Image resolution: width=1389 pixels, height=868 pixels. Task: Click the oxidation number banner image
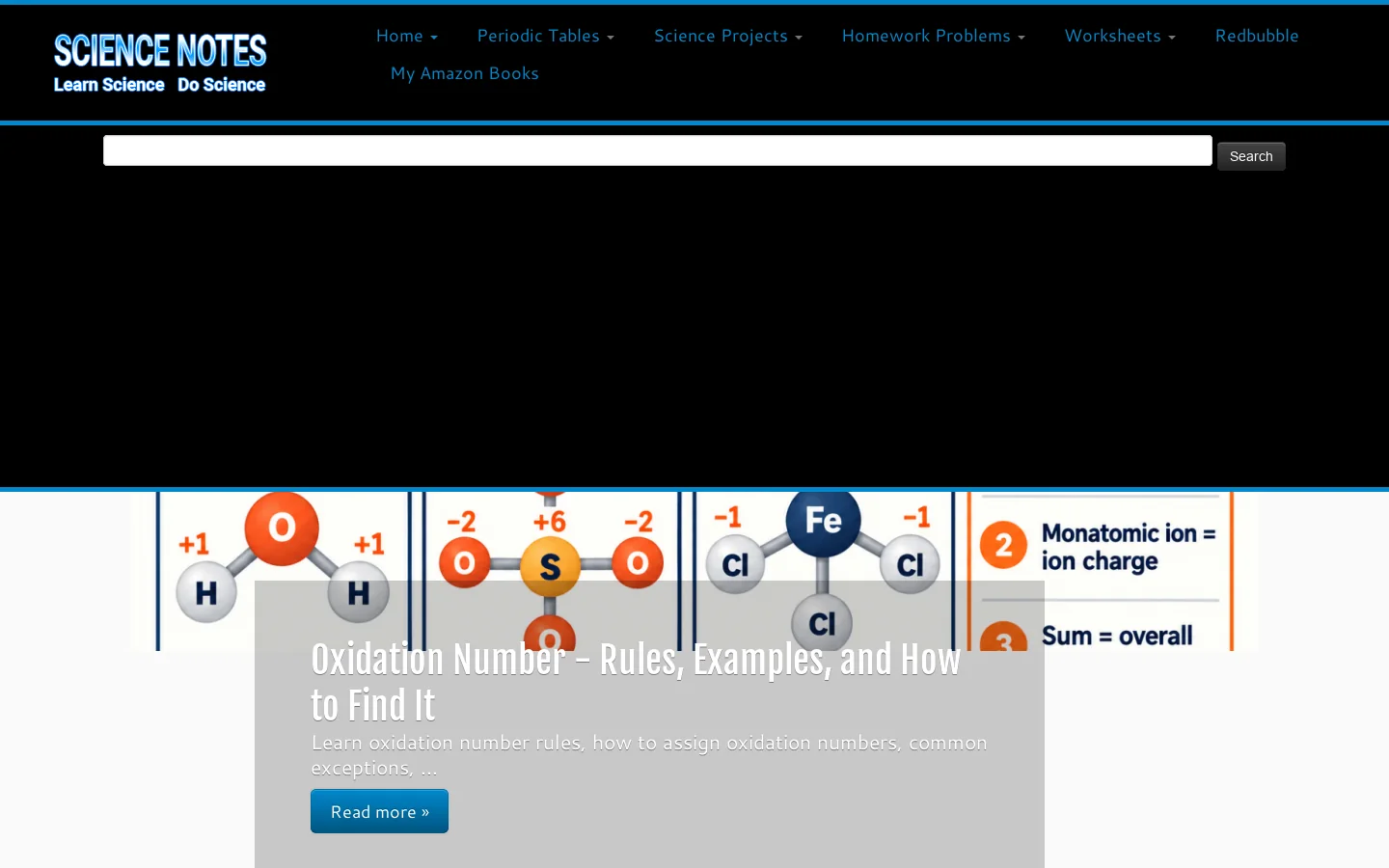click(694, 571)
